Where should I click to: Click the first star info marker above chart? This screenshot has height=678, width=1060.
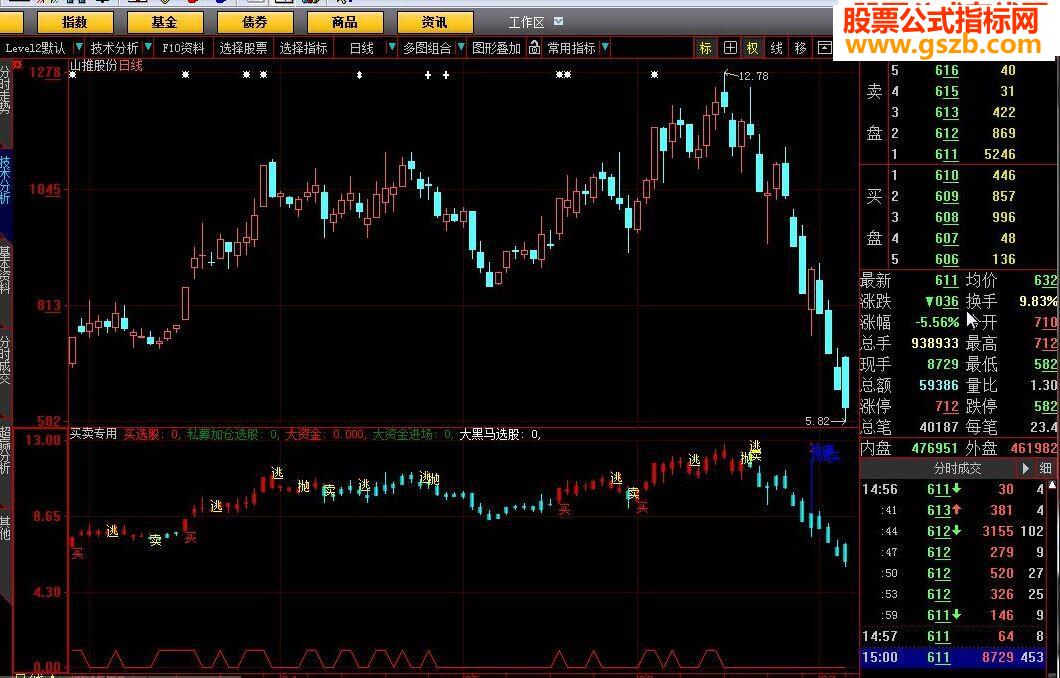[x=73, y=75]
